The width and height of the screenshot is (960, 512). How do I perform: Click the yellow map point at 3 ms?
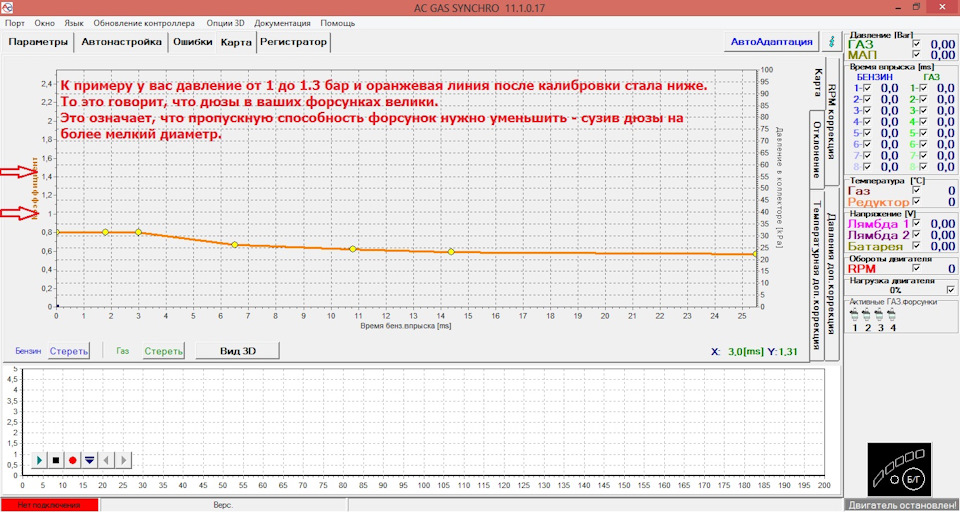(x=138, y=232)
